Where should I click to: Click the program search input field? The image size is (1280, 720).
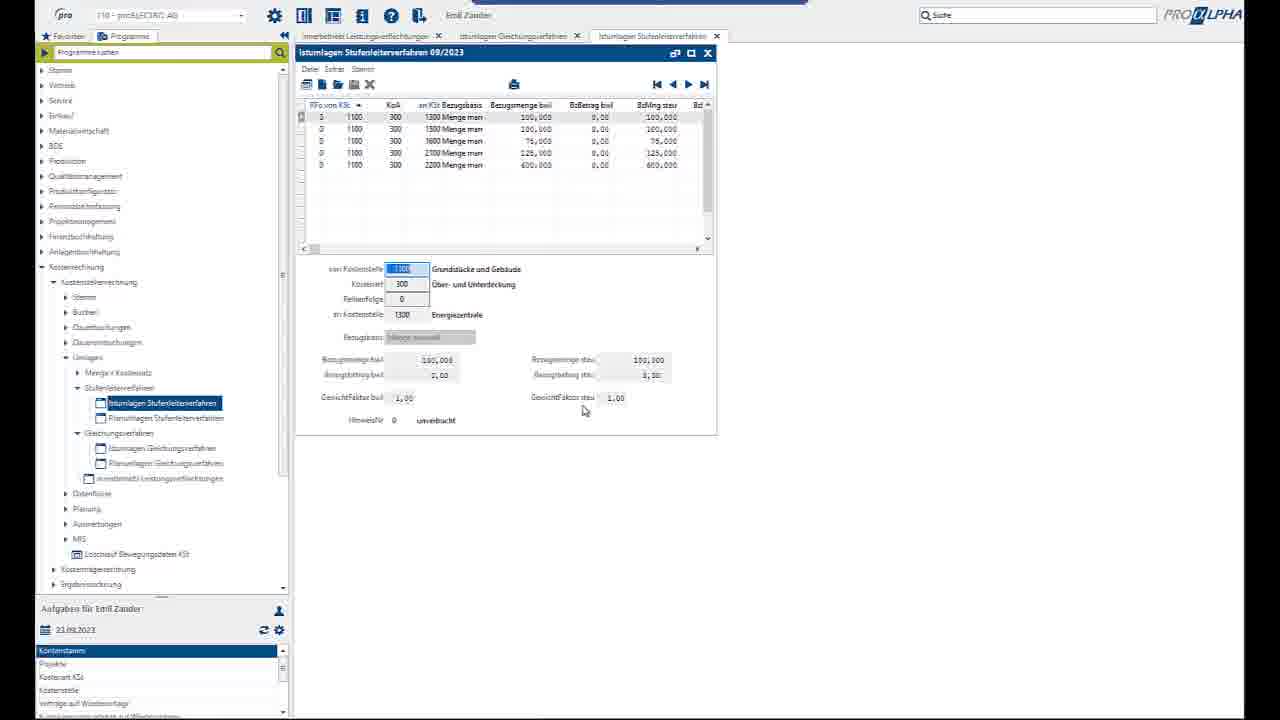pyautogui.click(x=162, y=52)
